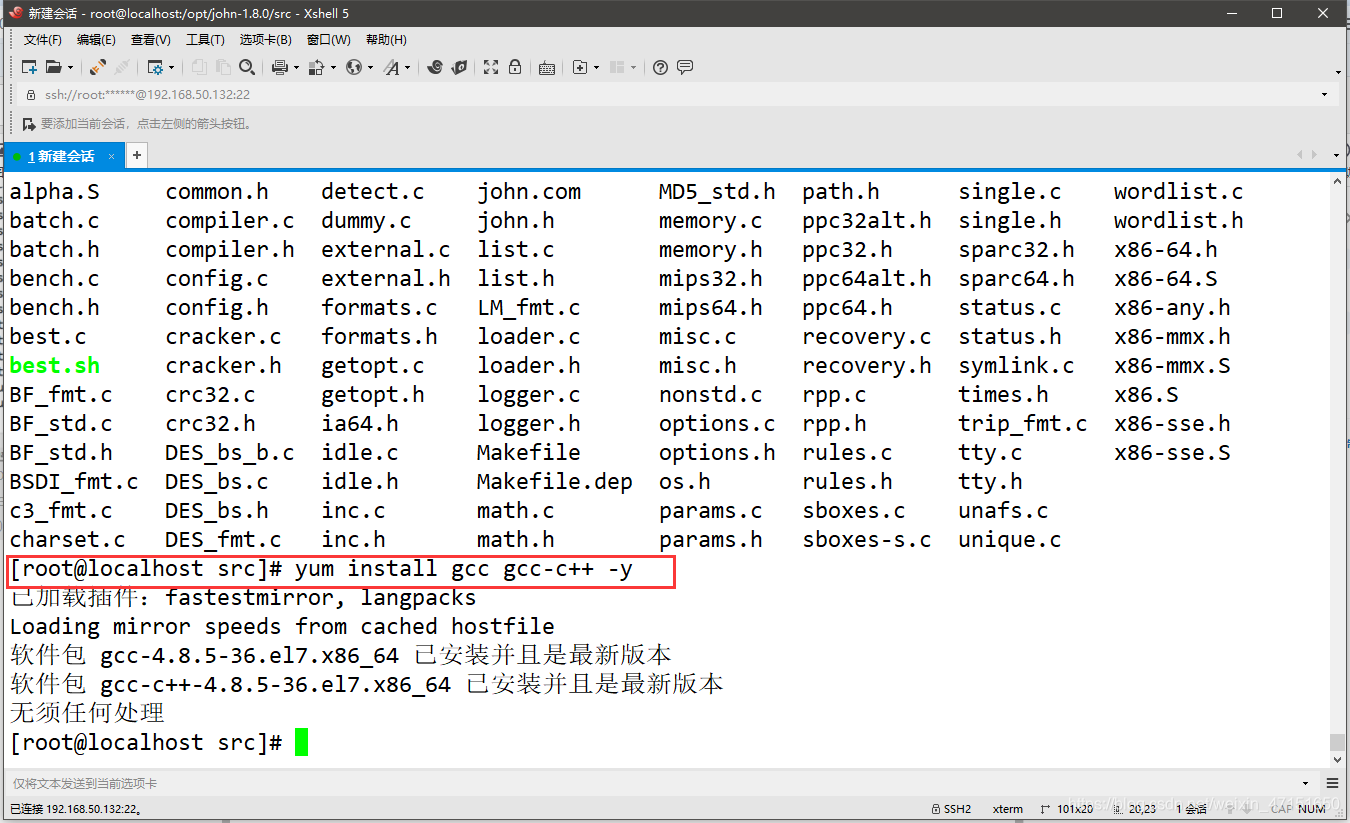The height and width of the screenshot is (823, 1350).
Task: Expand the Print icon dropdown arrow
Action: click(296, 67)
